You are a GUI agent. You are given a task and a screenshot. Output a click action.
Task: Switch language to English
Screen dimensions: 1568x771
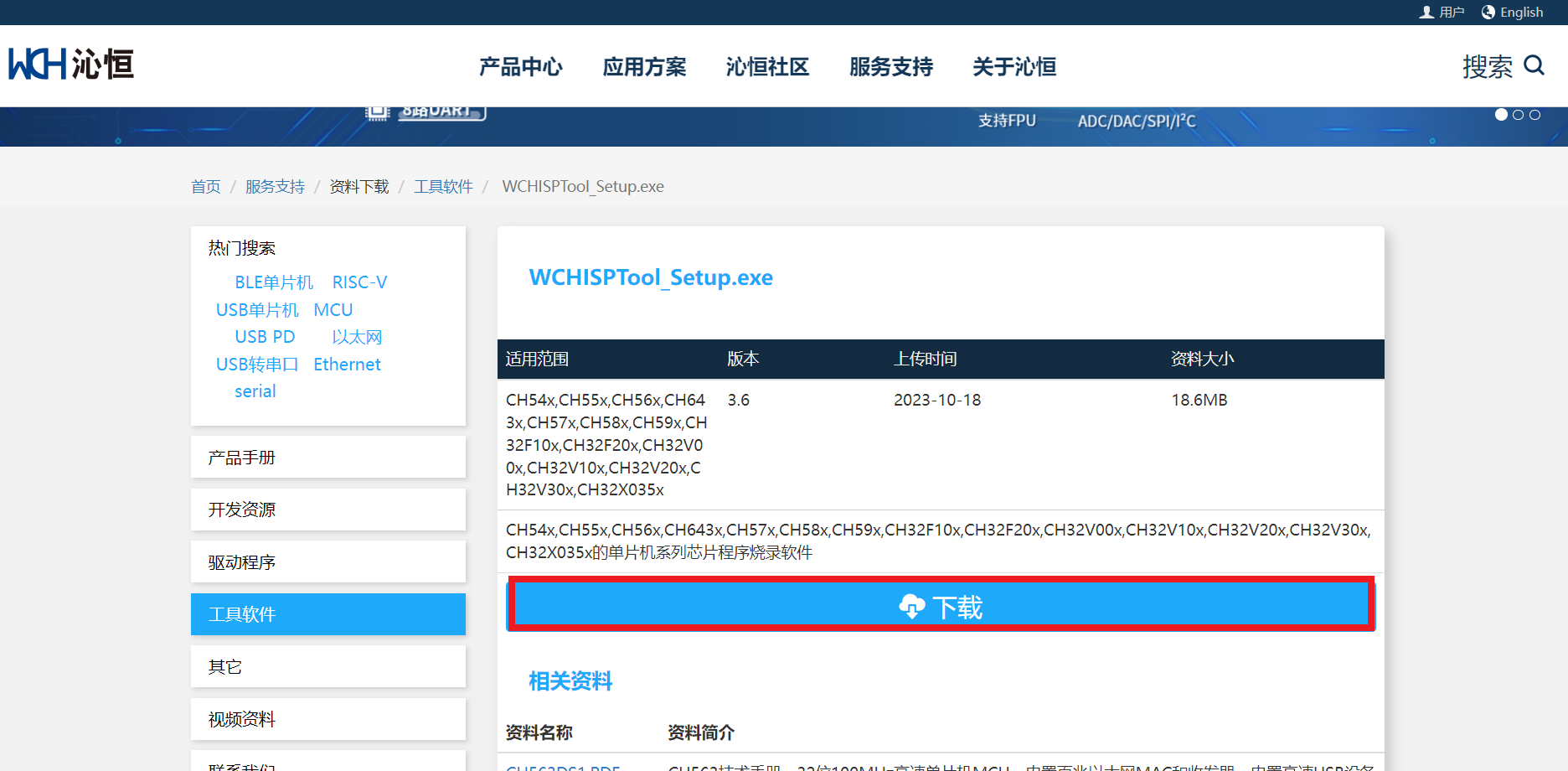tap(1512, 12)
